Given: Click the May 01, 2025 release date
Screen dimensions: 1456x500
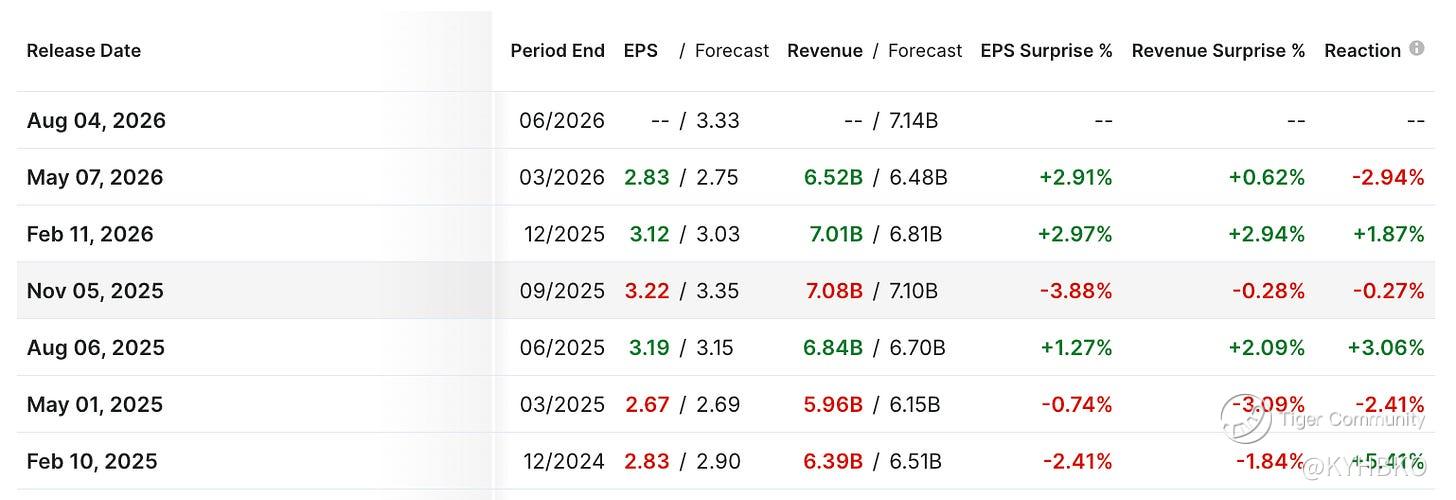Looking at the screenshot, I should (x=94, y=404).
